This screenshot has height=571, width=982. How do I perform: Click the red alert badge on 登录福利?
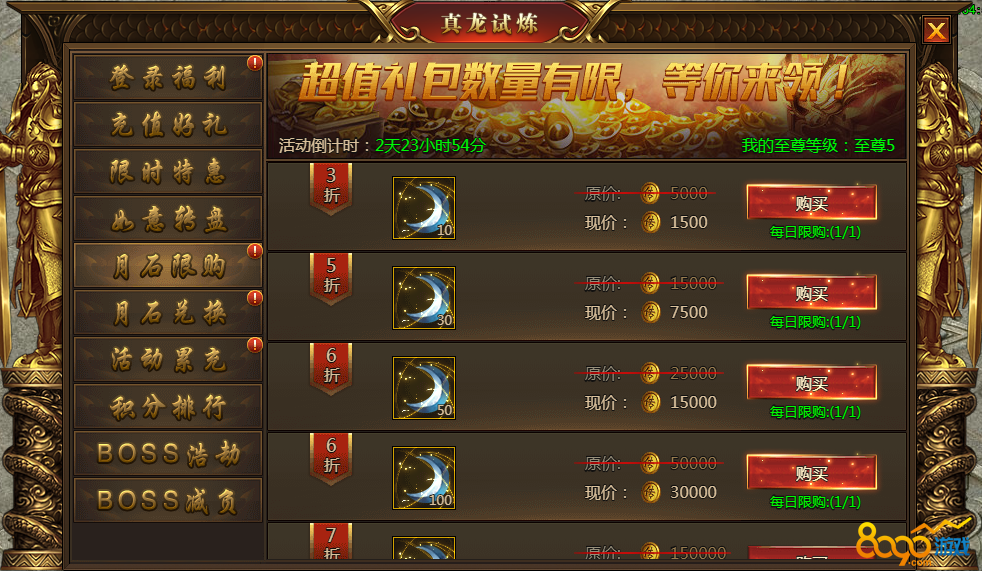[254, 63]
